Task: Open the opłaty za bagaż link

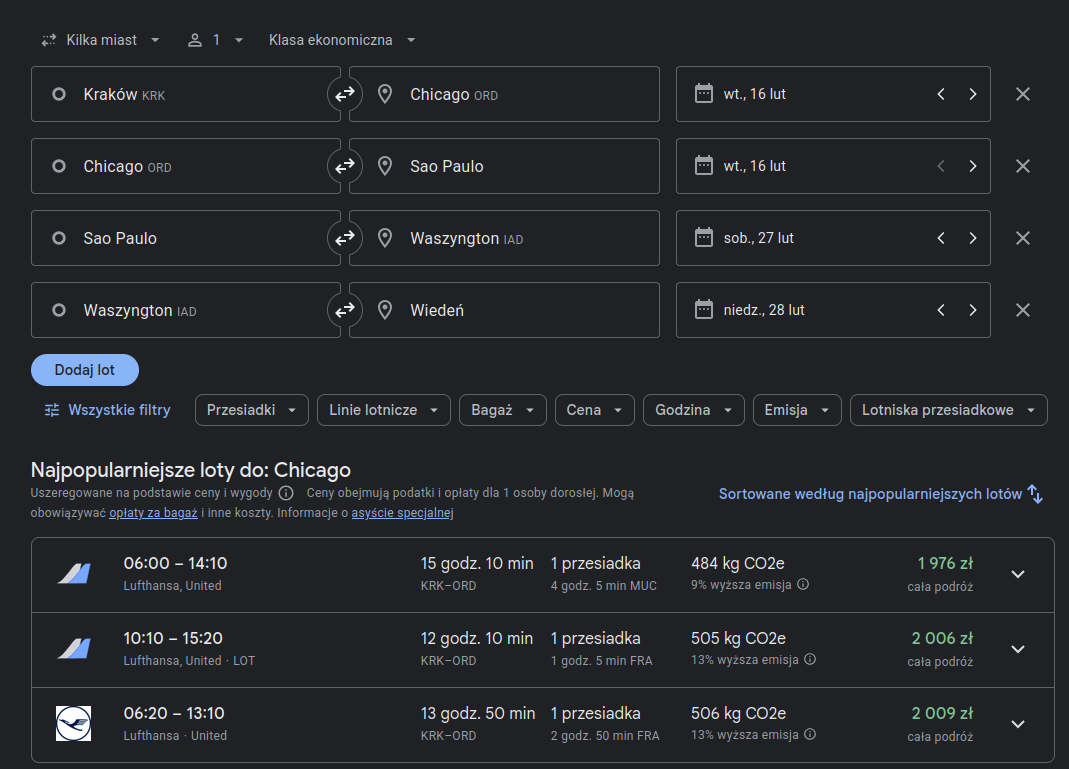Action: 153,513
